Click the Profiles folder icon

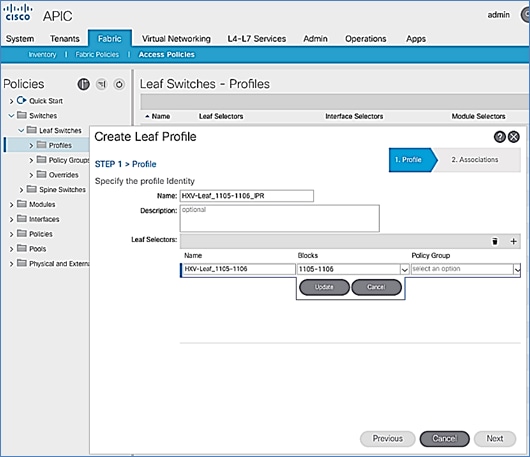click(42, 145)
